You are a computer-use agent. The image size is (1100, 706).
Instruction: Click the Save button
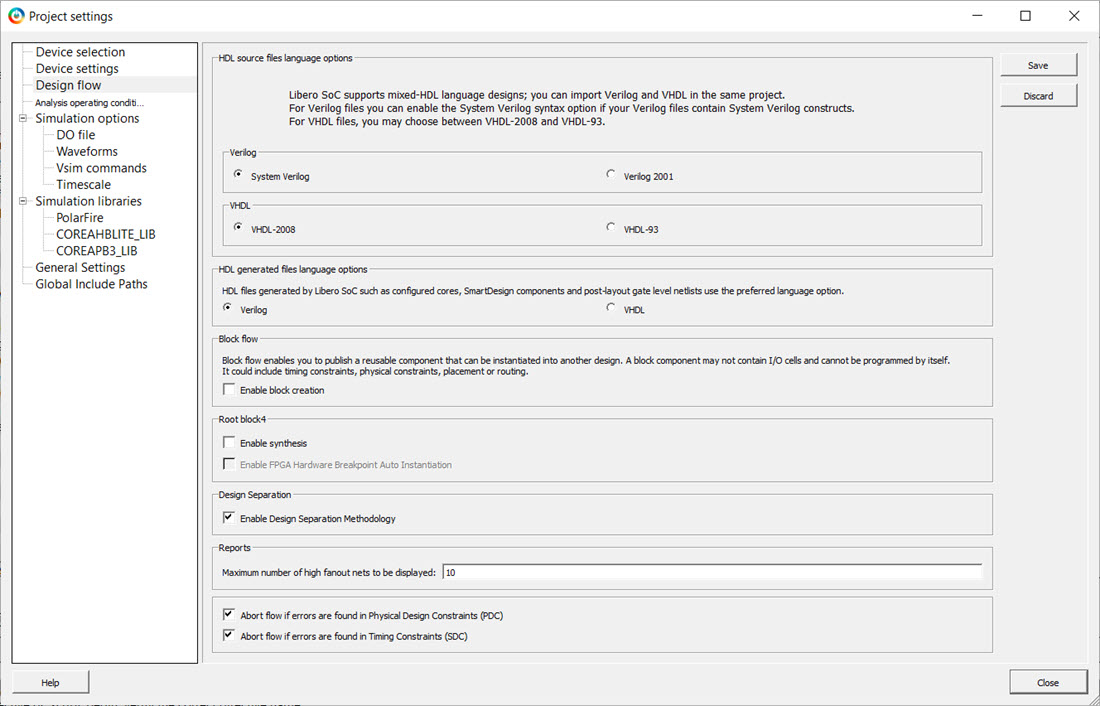point(1038,65)
